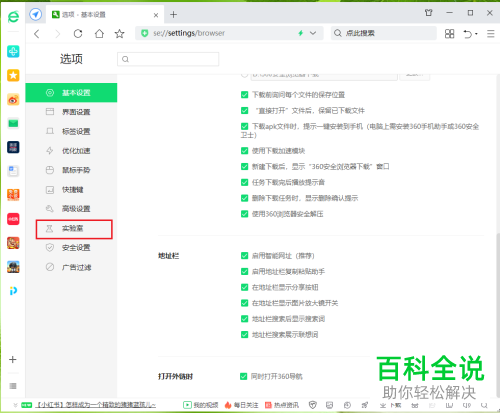Open the green mail sidebar icon
This screenshot has width=500, height=413.
(x=13, y=123)
